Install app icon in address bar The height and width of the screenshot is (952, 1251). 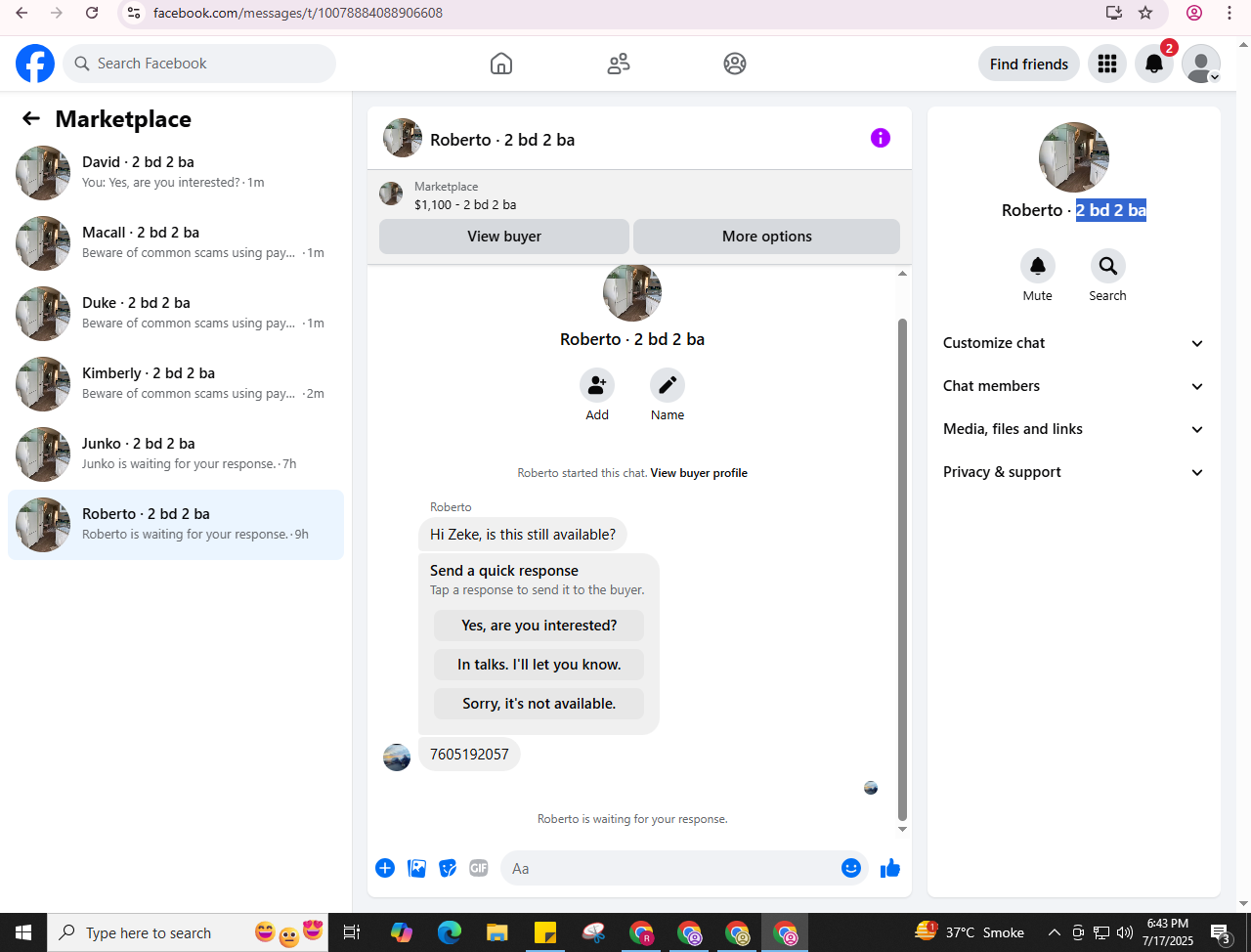[1114, 13]
